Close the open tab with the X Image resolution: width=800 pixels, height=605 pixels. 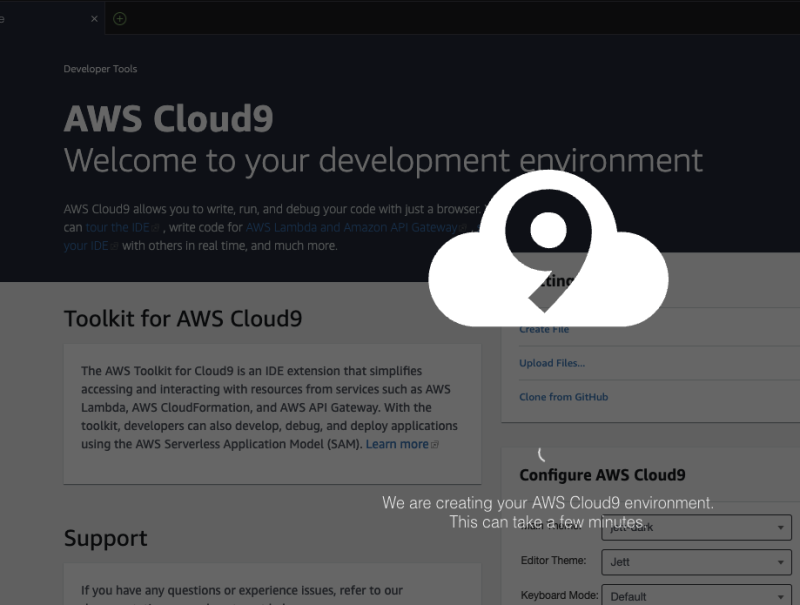point(95,18)
